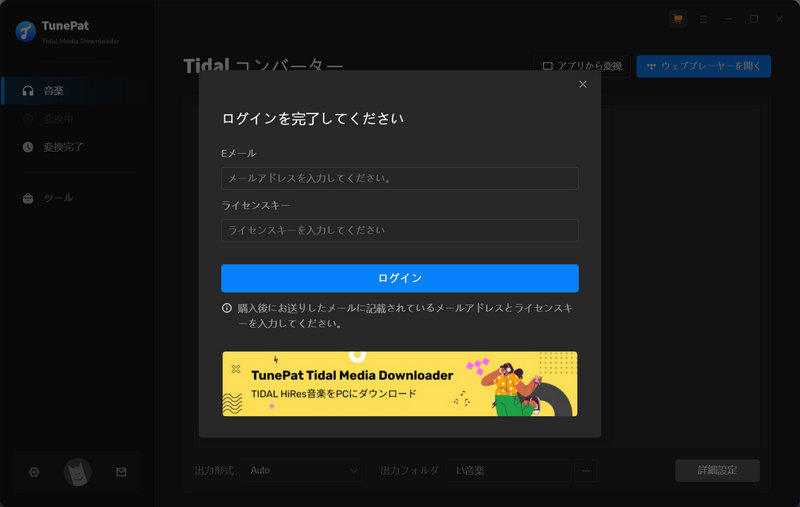Viewport: 800px width, 507px height.
Task: Click the ライセンスキー label
Action: pyautogui.click(x=256, y=205)
